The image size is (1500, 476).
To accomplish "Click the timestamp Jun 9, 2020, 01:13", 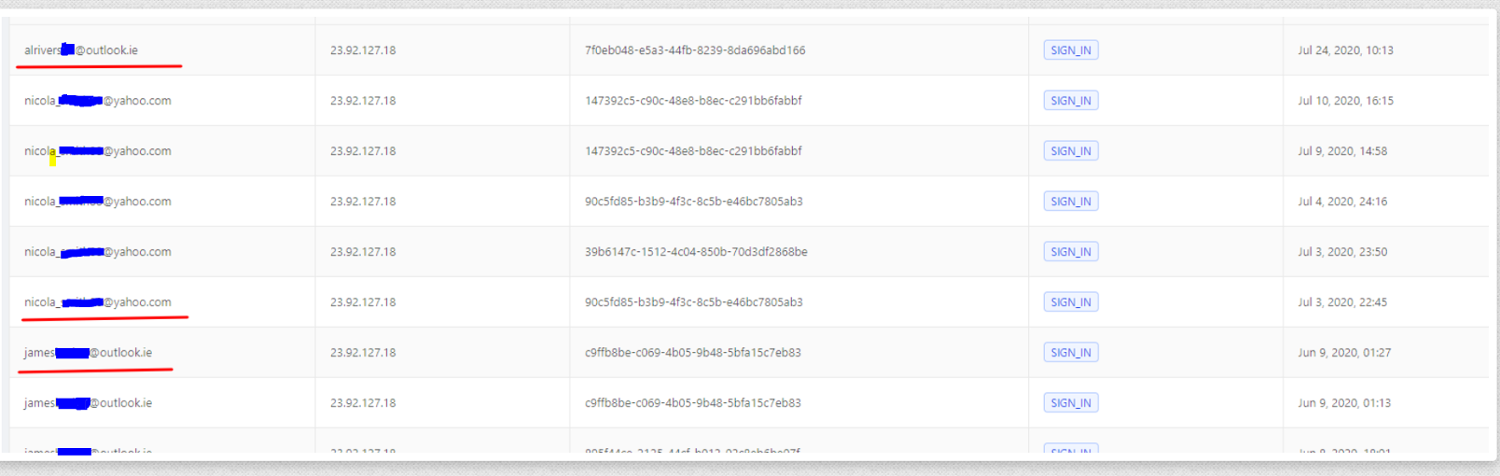I will click(x=1344, y=403).
